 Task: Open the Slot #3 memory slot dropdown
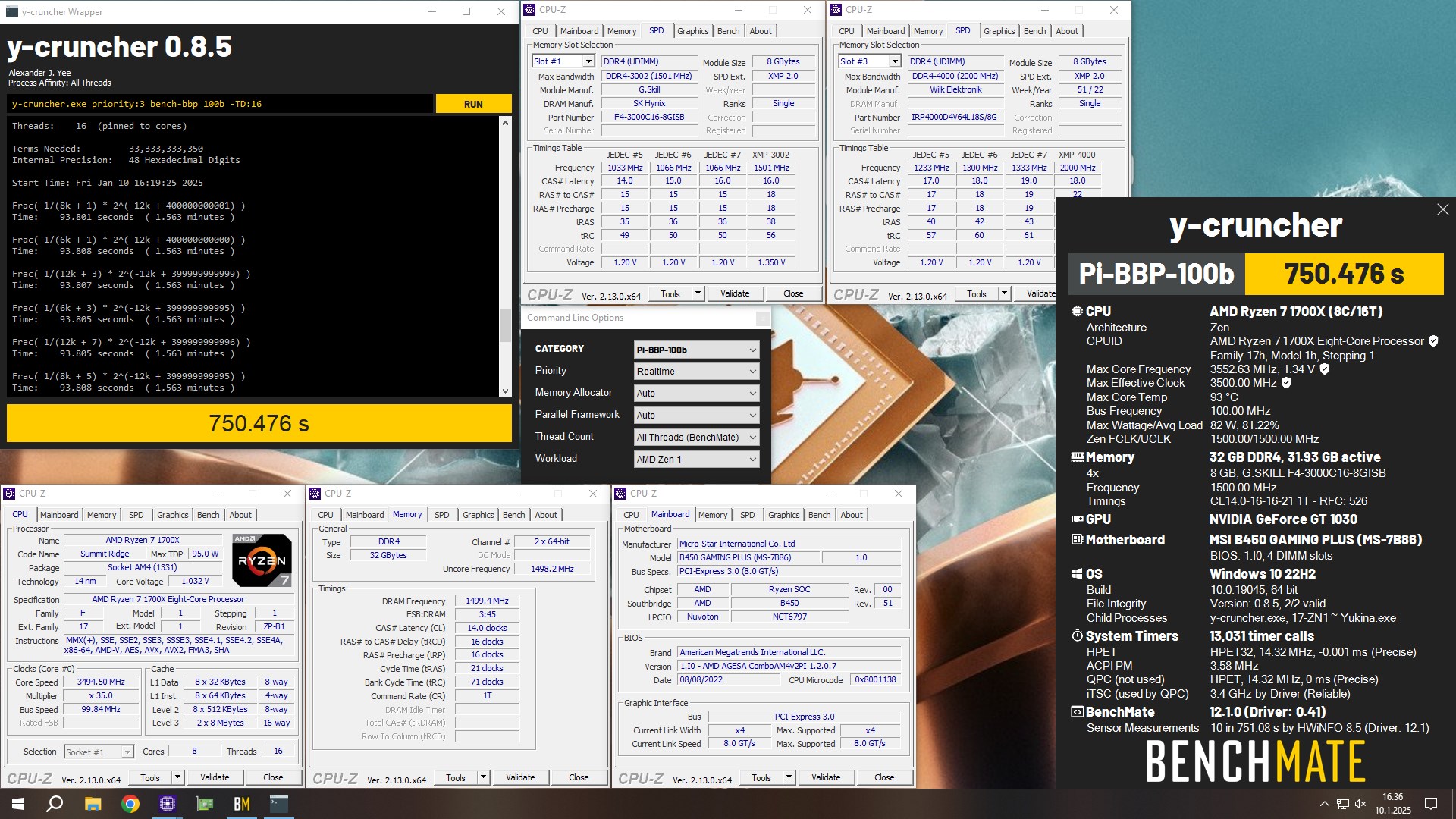(x=895, y=61)
